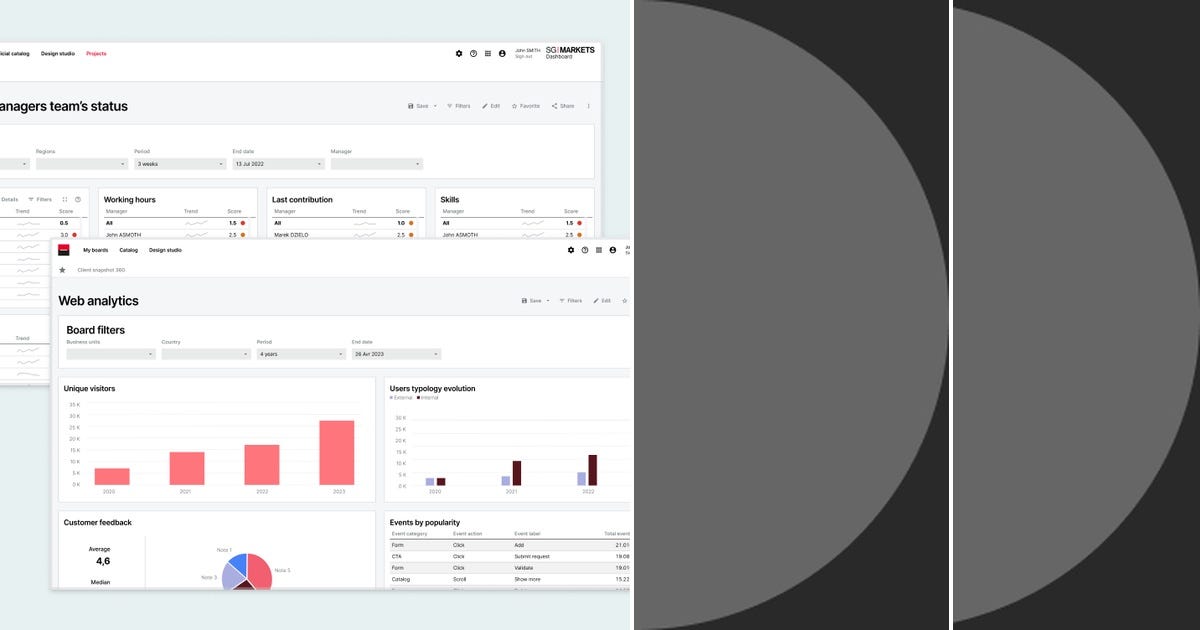
Task: Click the Edit pencil icon on the Web analytics toolbar
Action: click(x=599, y=300)
